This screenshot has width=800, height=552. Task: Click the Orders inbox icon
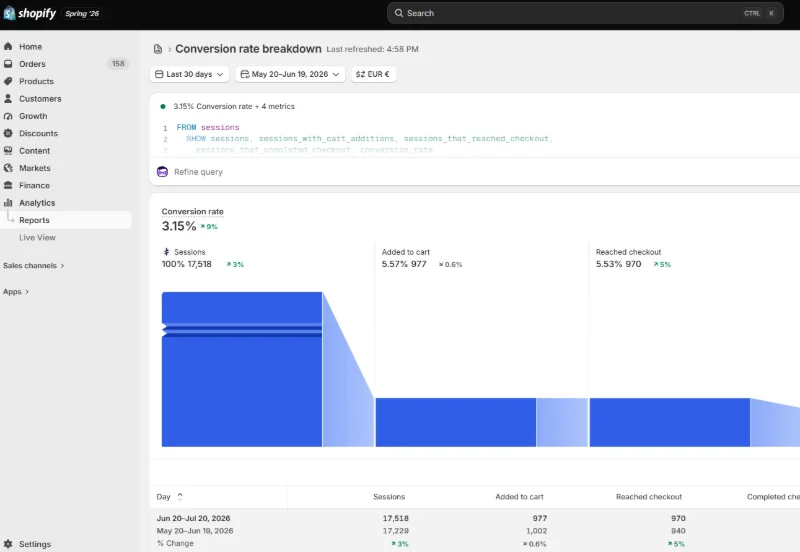(x=8, y=64)
